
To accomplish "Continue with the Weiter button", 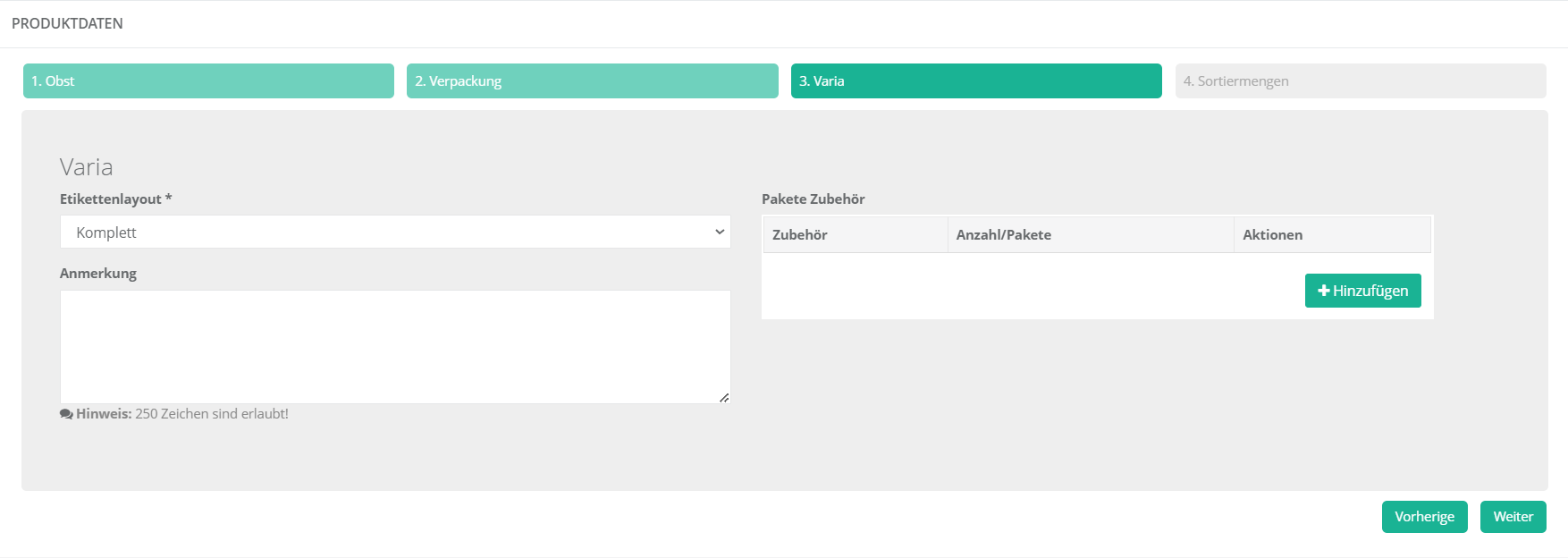I will click(1513, 517).
